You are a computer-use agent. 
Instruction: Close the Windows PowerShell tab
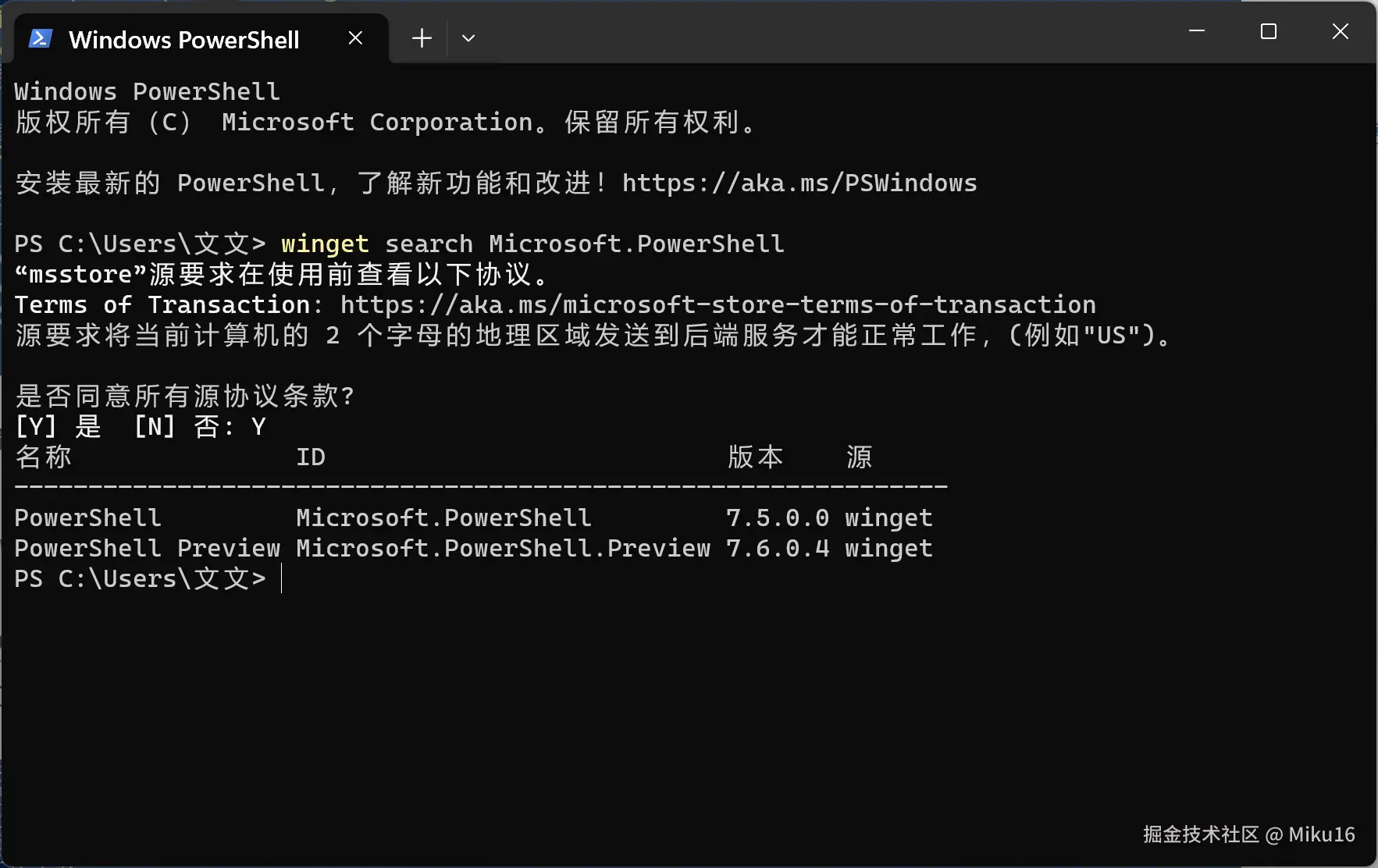pos(355,38)
